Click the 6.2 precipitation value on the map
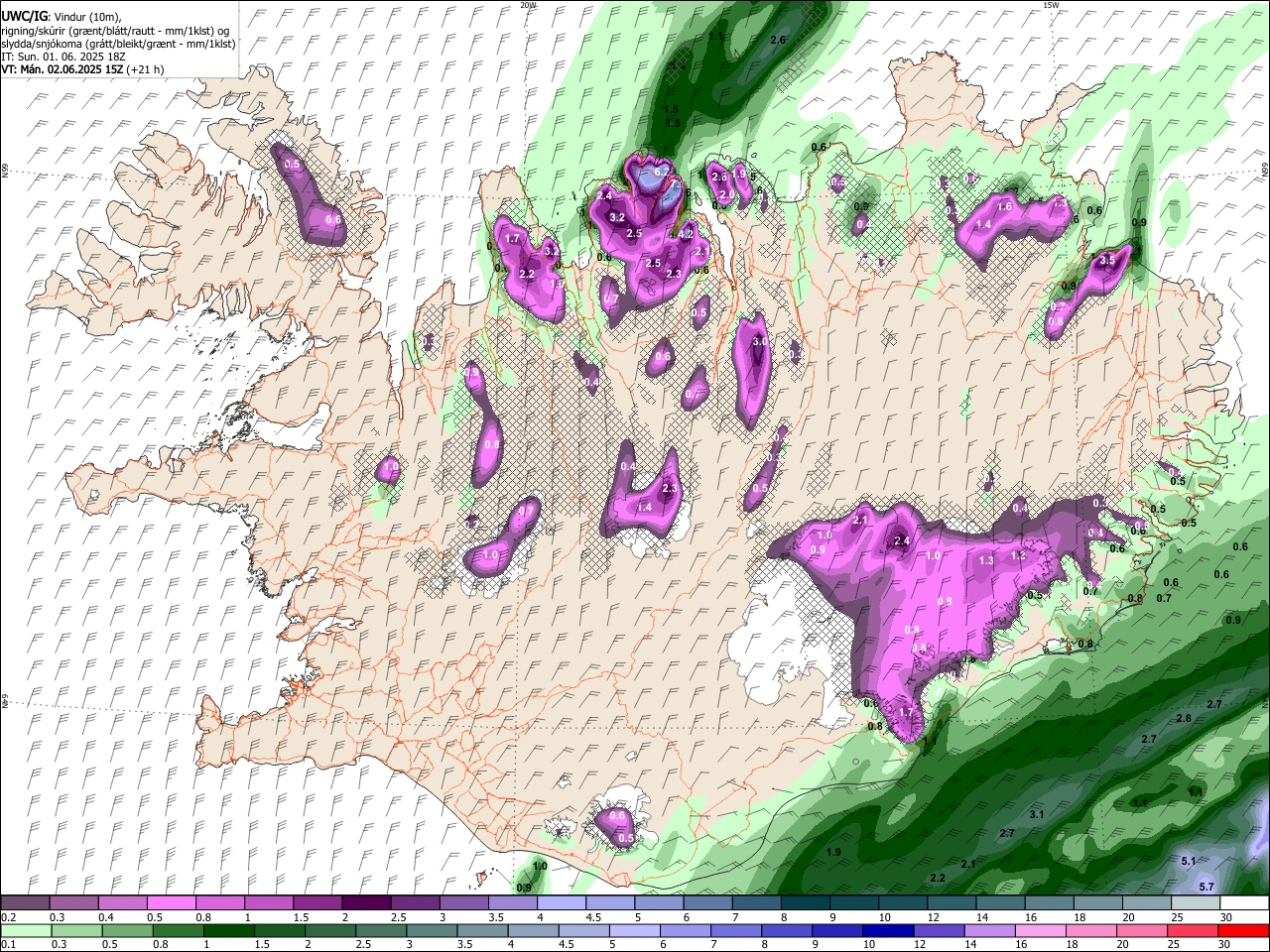The width and height of the screenshot is (1270, 952). [662, 172]
